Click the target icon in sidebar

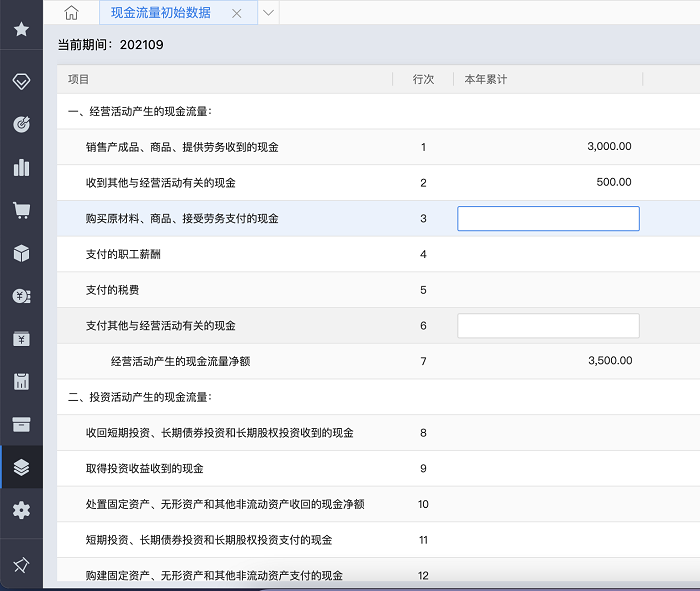pos(21,124)
